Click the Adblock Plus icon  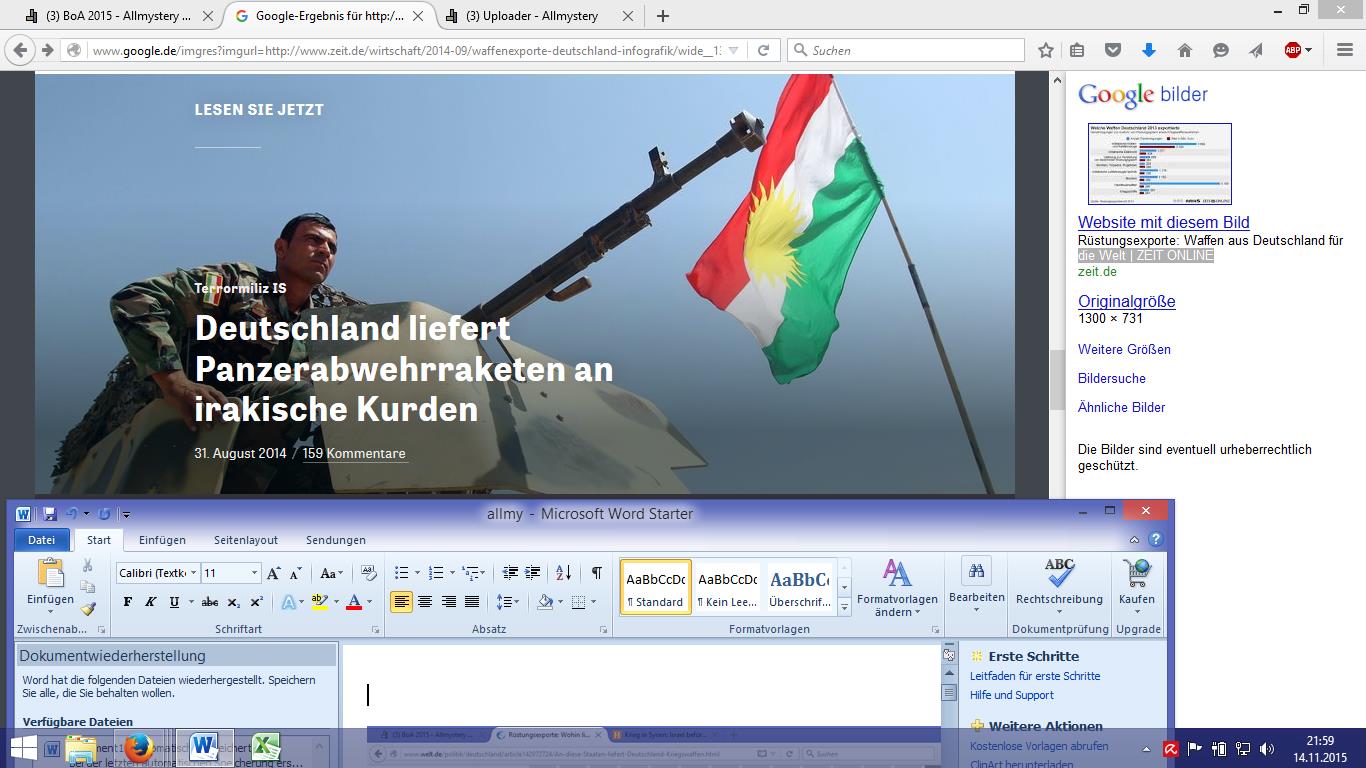1293,50
